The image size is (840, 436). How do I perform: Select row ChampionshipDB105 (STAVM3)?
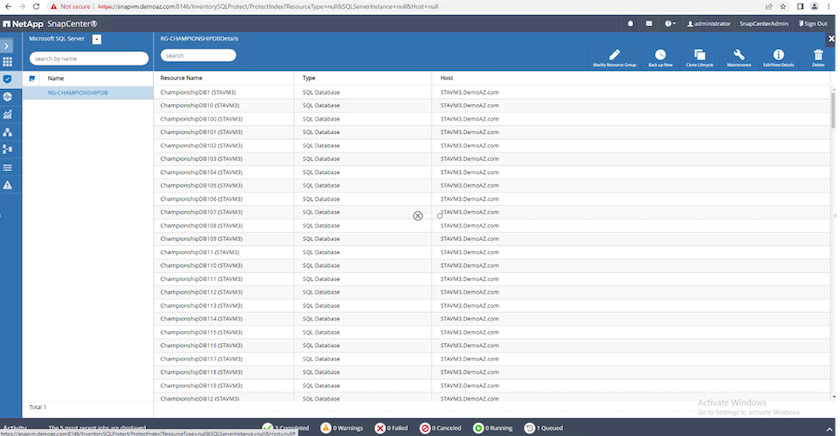(492, 185)
